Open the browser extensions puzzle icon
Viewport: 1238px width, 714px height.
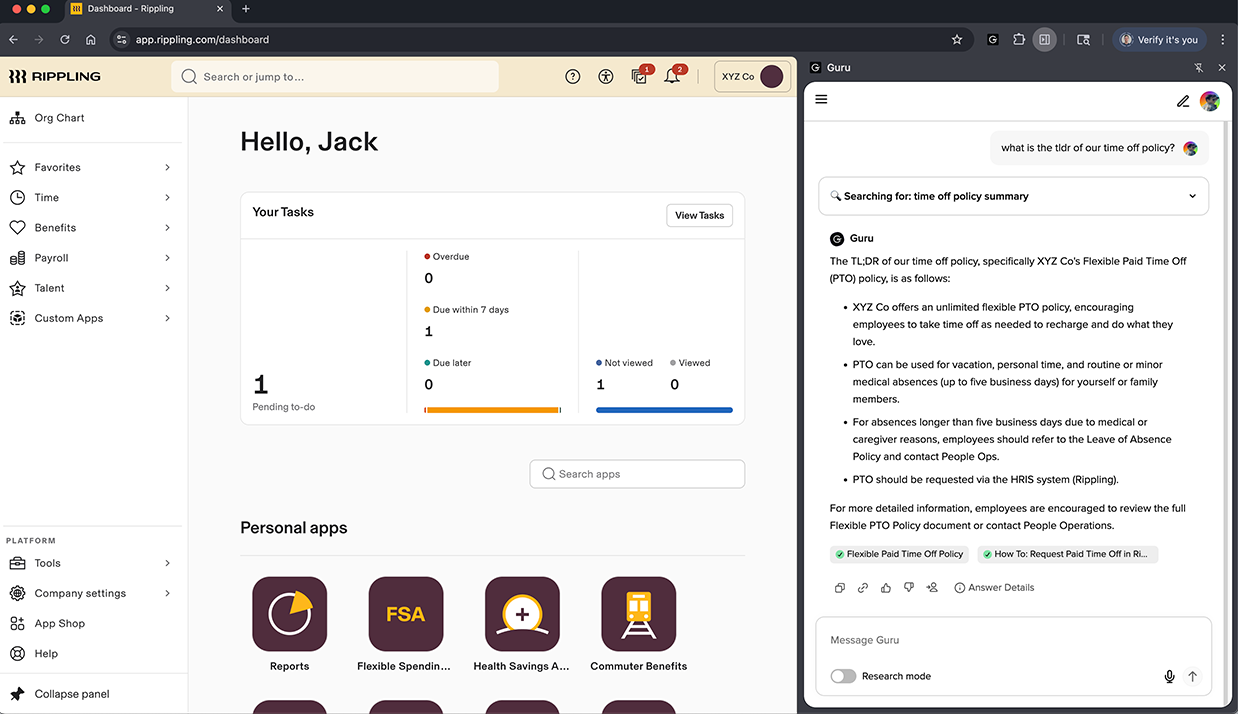click(x=1019, y=40)
